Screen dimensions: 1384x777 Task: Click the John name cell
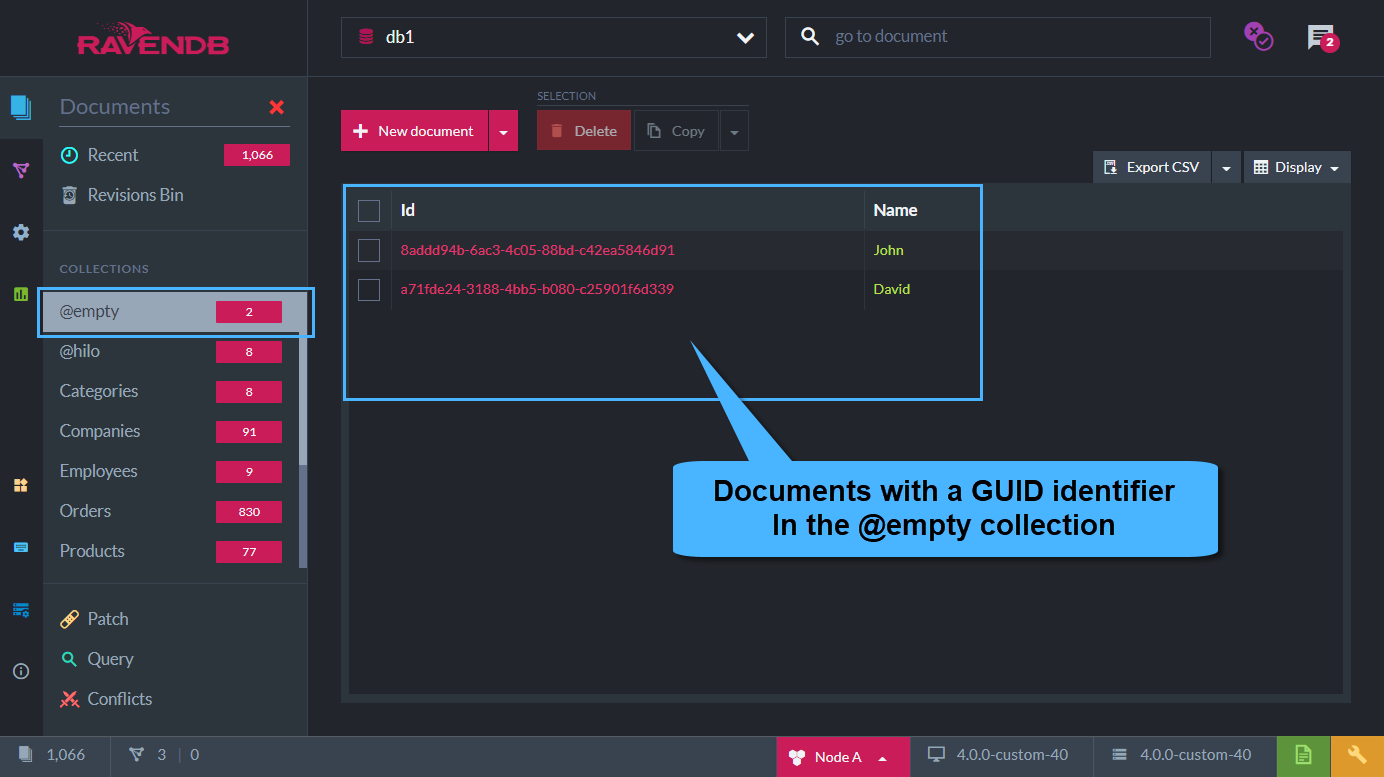(x=888, y=250)
